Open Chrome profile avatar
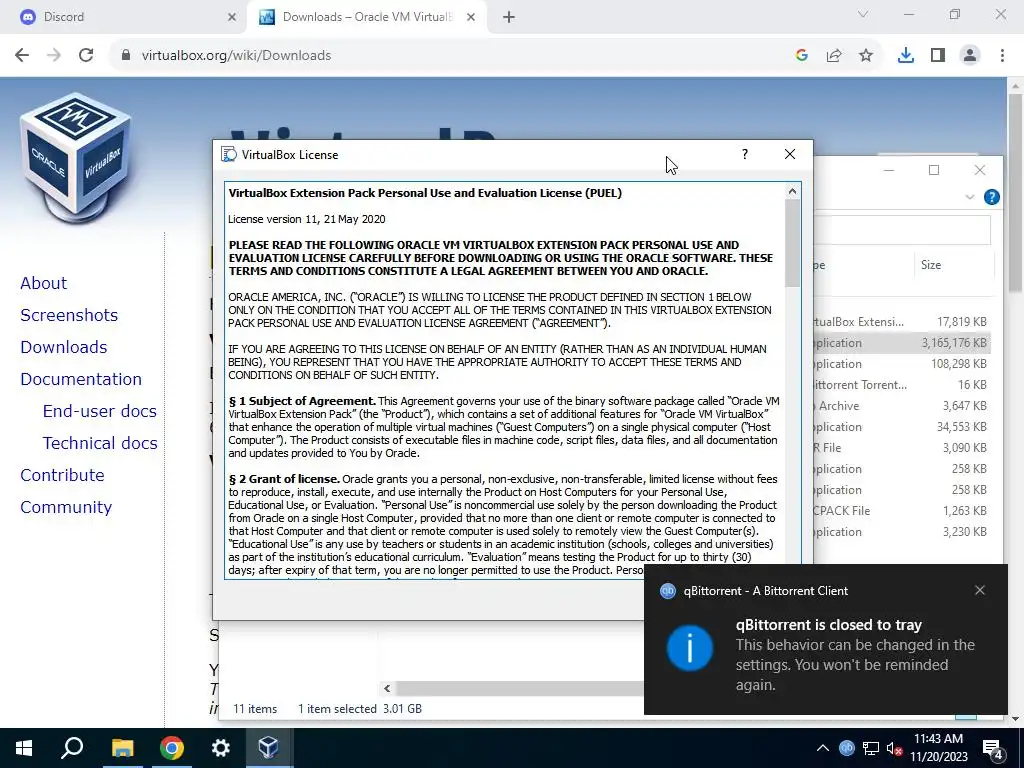The width and height of the screenshot is (1024, 768). [x=970, y=56]
